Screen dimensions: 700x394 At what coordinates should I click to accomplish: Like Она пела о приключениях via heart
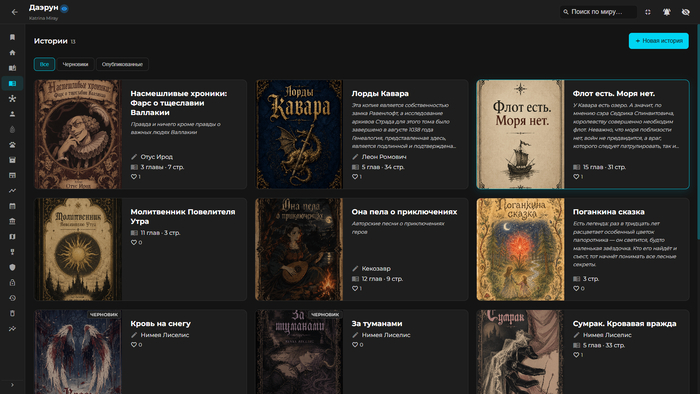coord(355,288)
